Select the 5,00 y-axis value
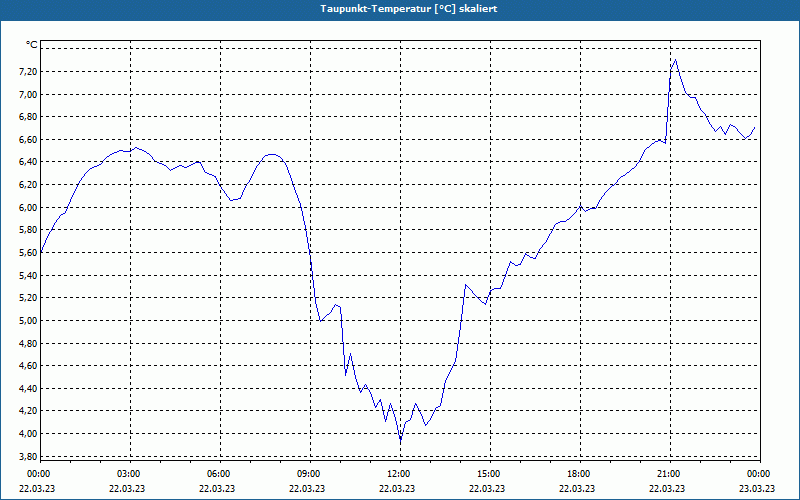 28,320
